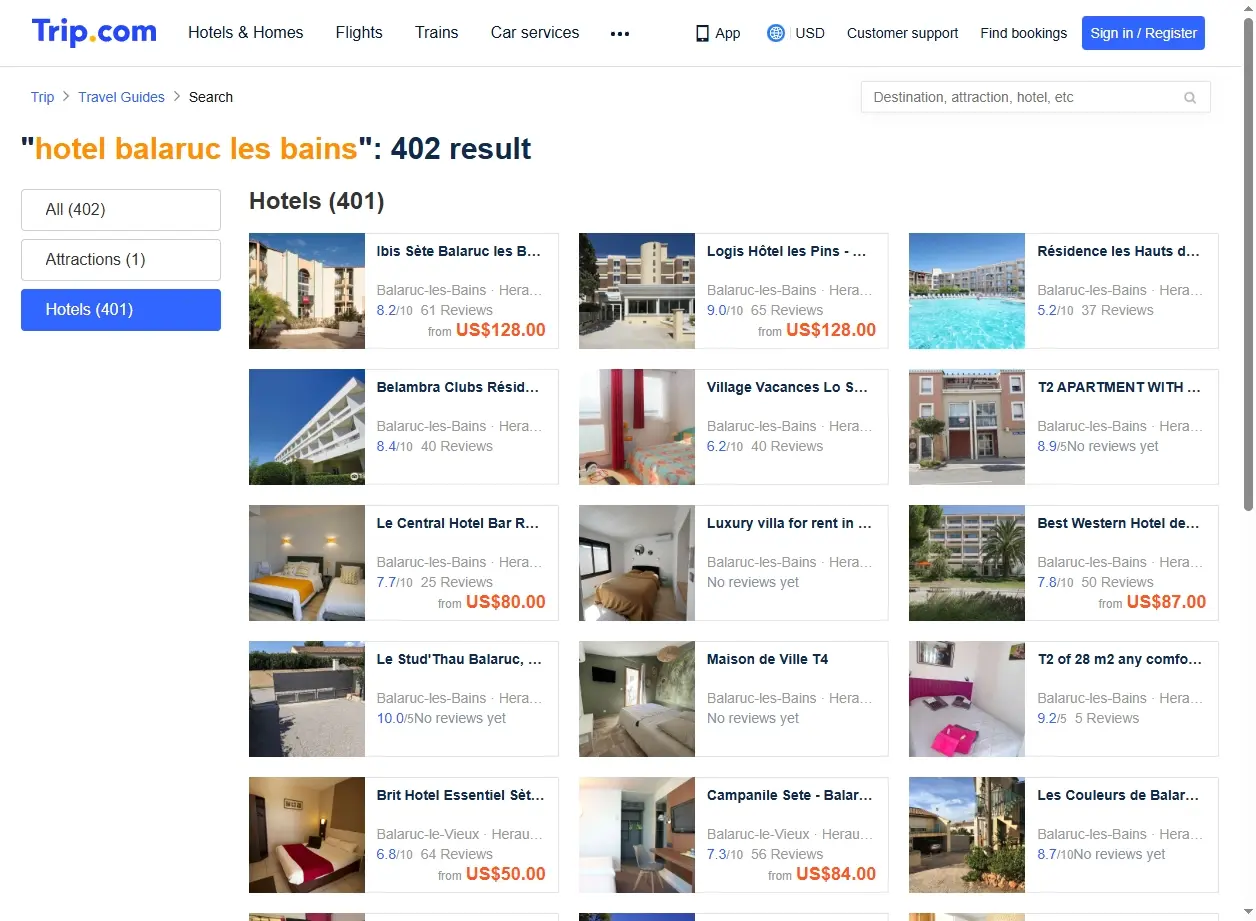This screenshot has width=1256, height=921.
Task: Open Customer support link
Action: click(902, 33)
